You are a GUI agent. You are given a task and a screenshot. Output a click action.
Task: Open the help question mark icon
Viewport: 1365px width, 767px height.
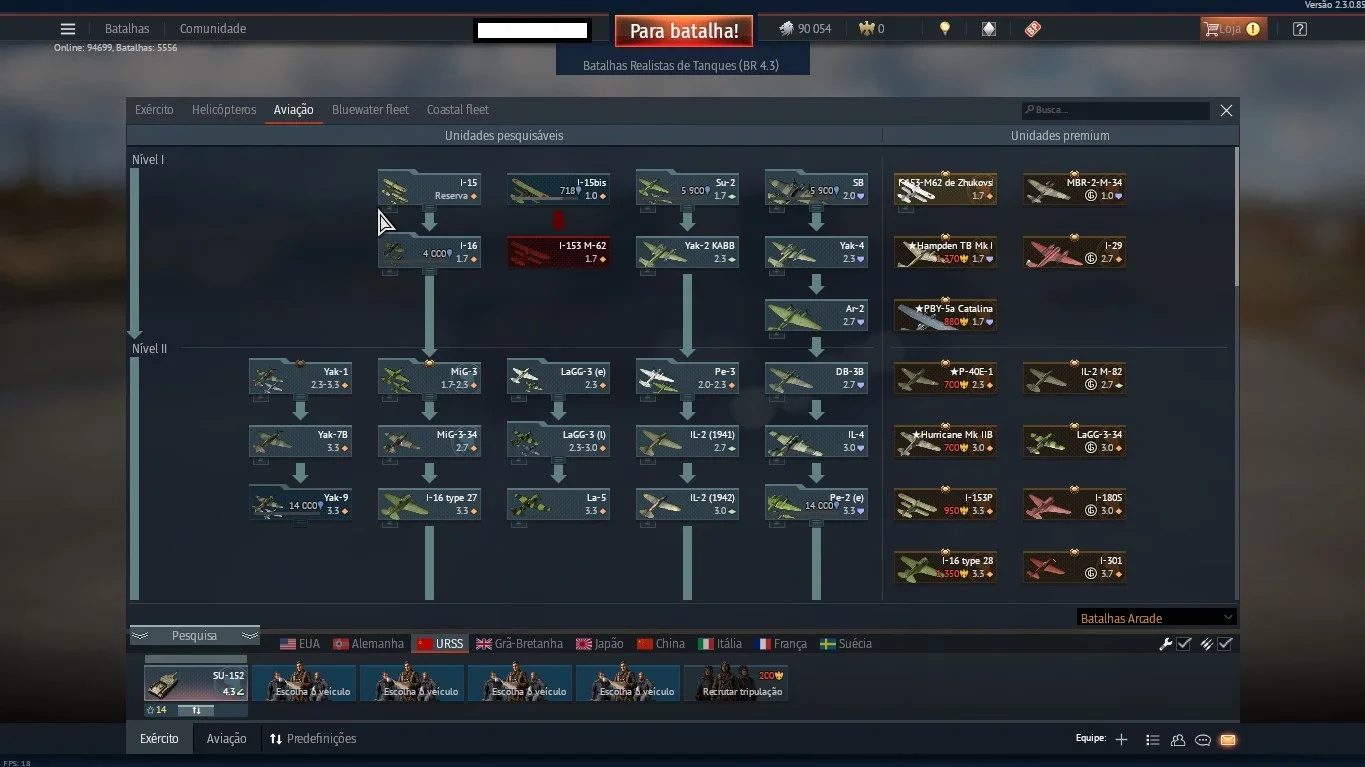point(1300,29)
